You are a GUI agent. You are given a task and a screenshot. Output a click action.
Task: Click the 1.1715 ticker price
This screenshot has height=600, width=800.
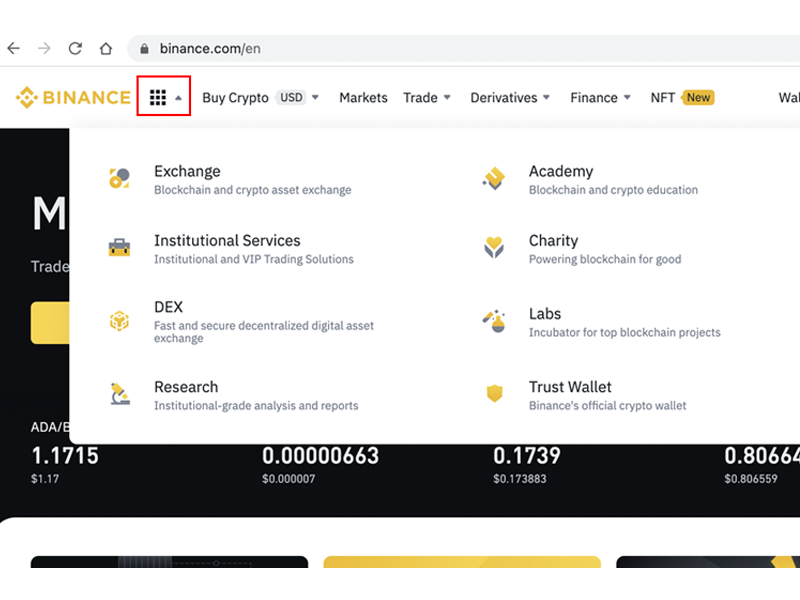click(x=65, y=456)
